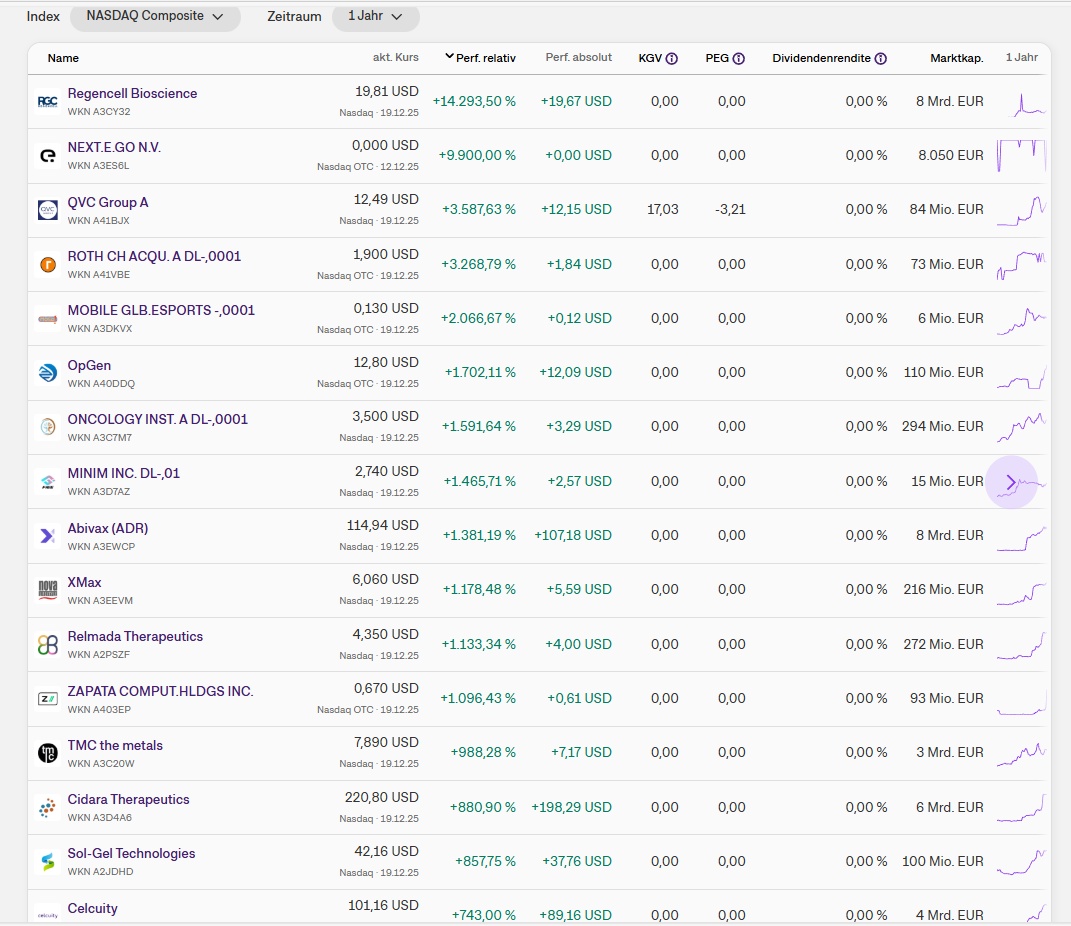Click the PEG info icon
The height and width of the screenshot is (926, 1071).
[738, 58]
